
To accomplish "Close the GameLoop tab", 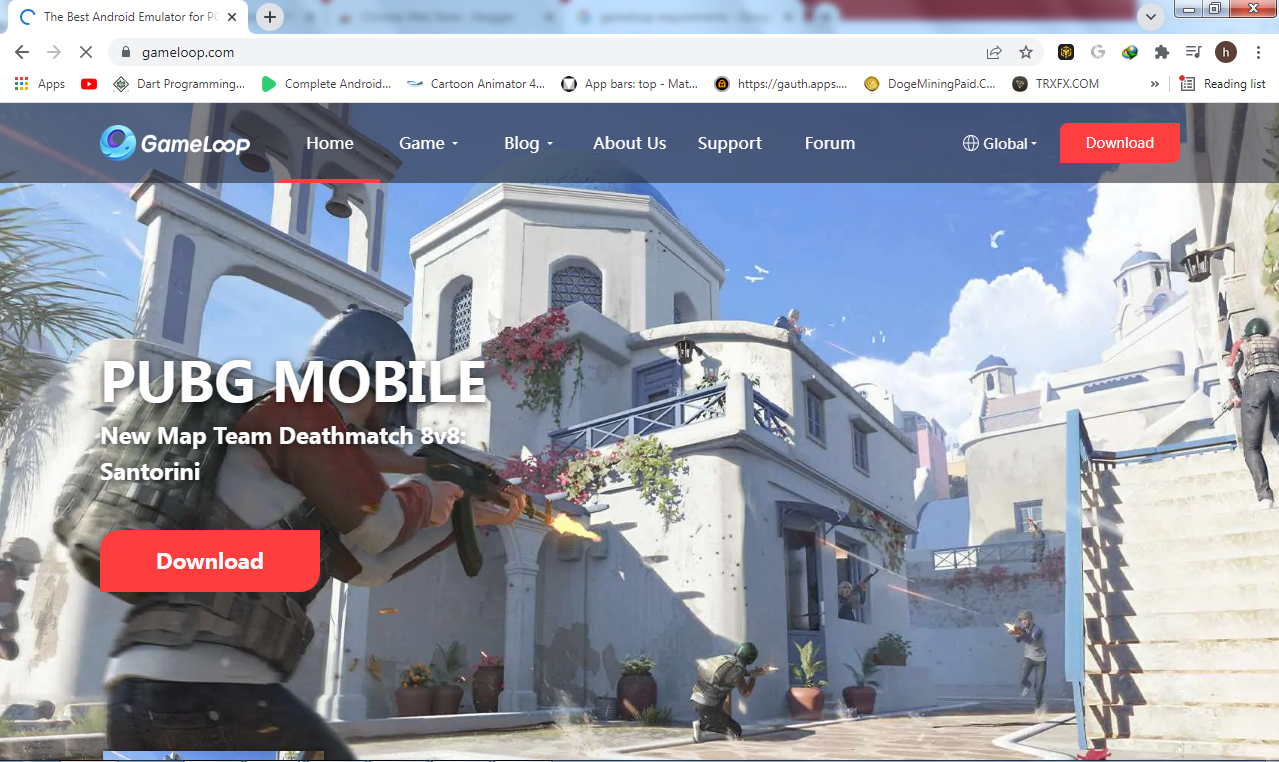I will (232, 17).
